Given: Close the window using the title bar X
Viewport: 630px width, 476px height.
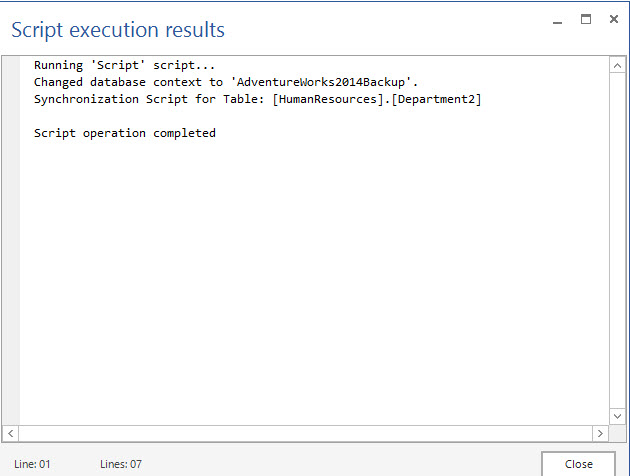Looking at the screenshot, I should click(x=613, y=19).
